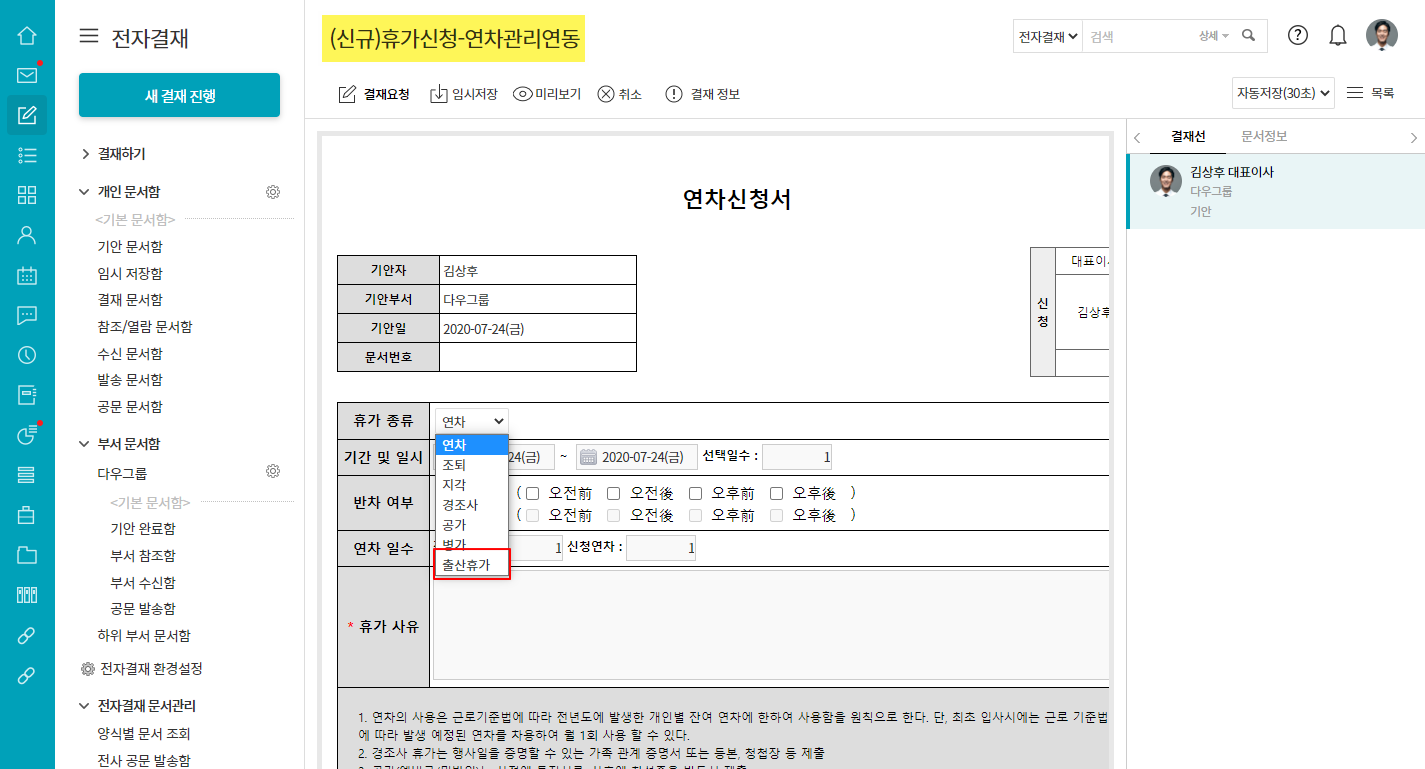Screen dimensions: 1425x769
Task: Open mail from the envelope sidebar icon
Action: [27, 75]
